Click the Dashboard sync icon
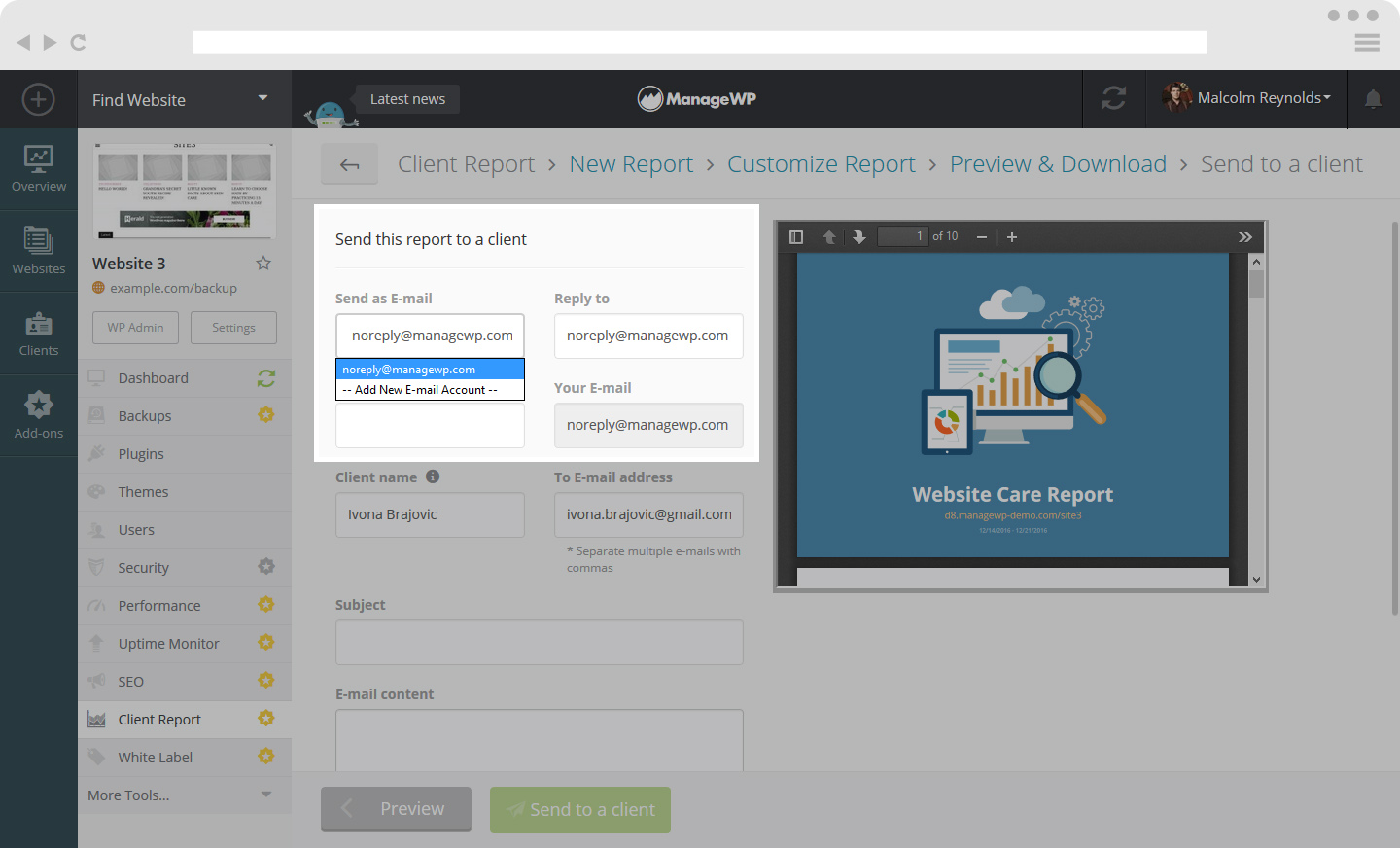This screenshot has width=1400, height=848. [x=265, y=378]
